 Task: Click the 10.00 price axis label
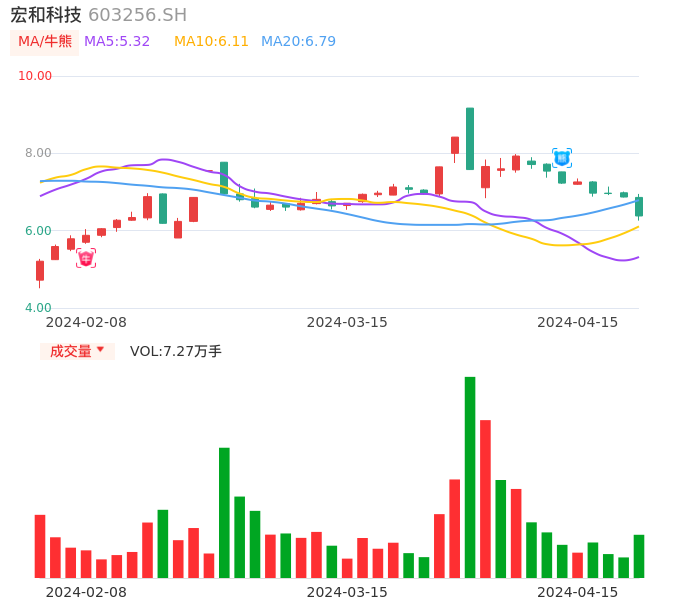[x=35, y=76]
